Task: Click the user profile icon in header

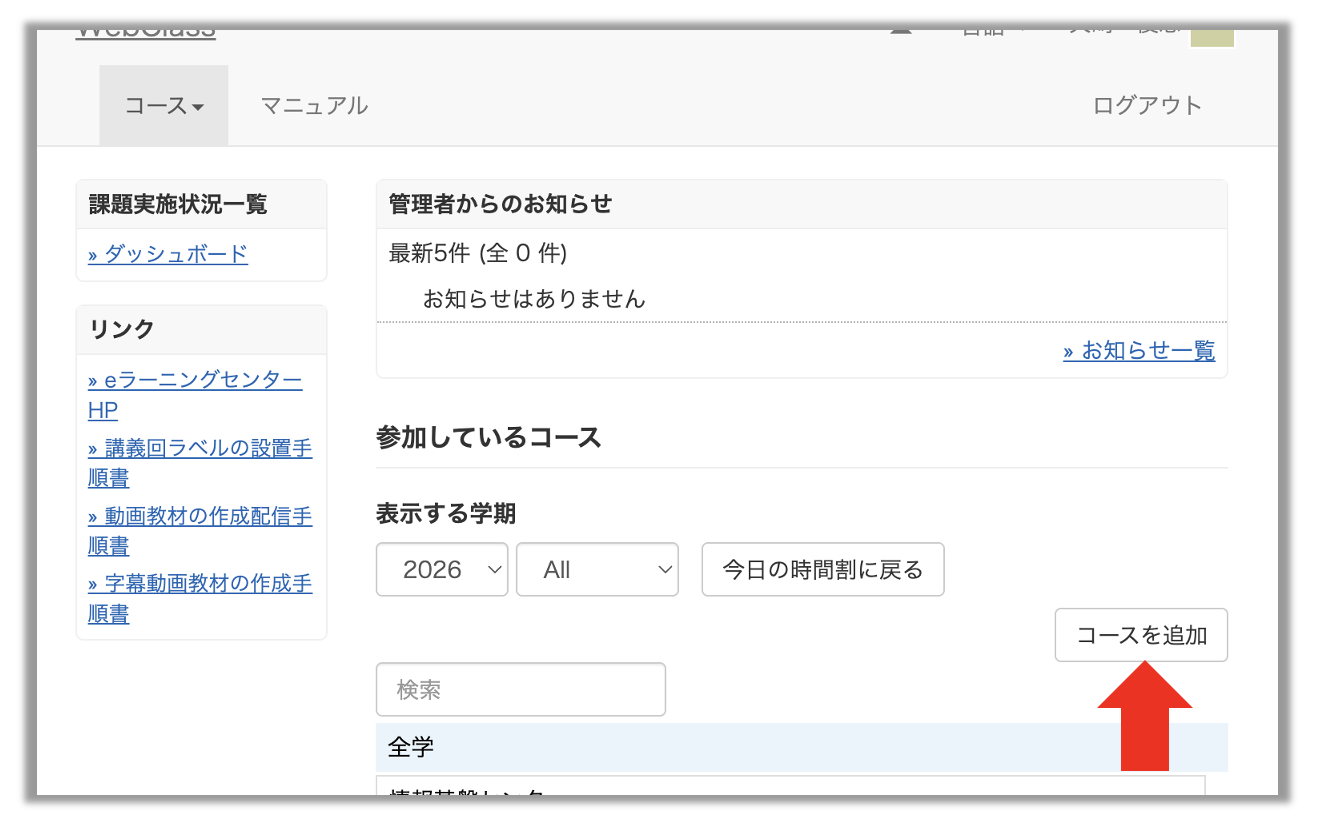Action: (901, 33)
